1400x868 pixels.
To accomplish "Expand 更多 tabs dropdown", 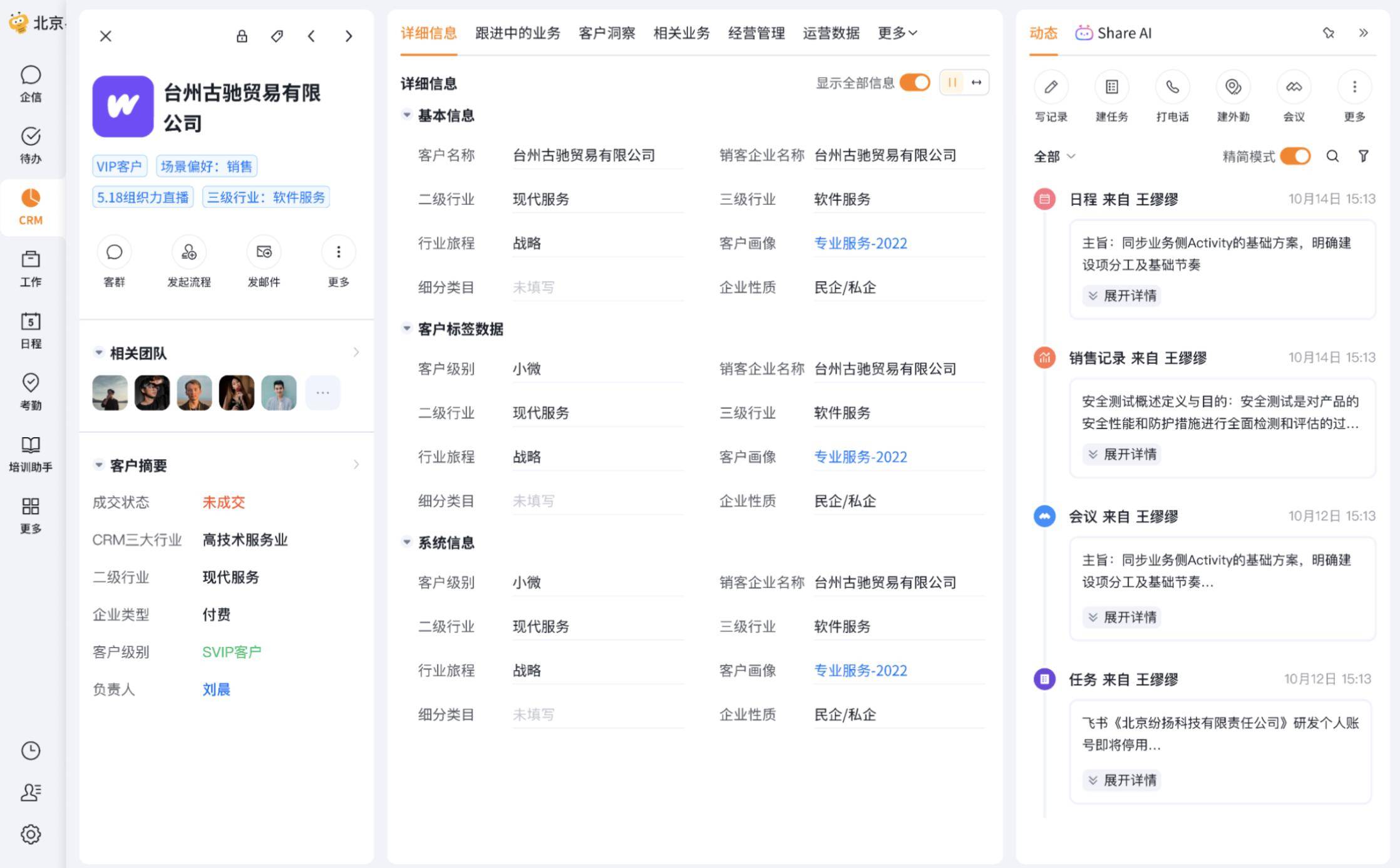I will (897, 33).
